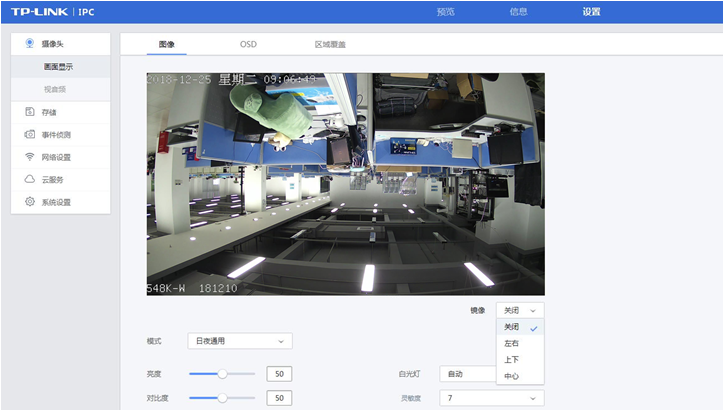
Task: Click the camera icon beside 摄像头
Action: coord(30,43)
